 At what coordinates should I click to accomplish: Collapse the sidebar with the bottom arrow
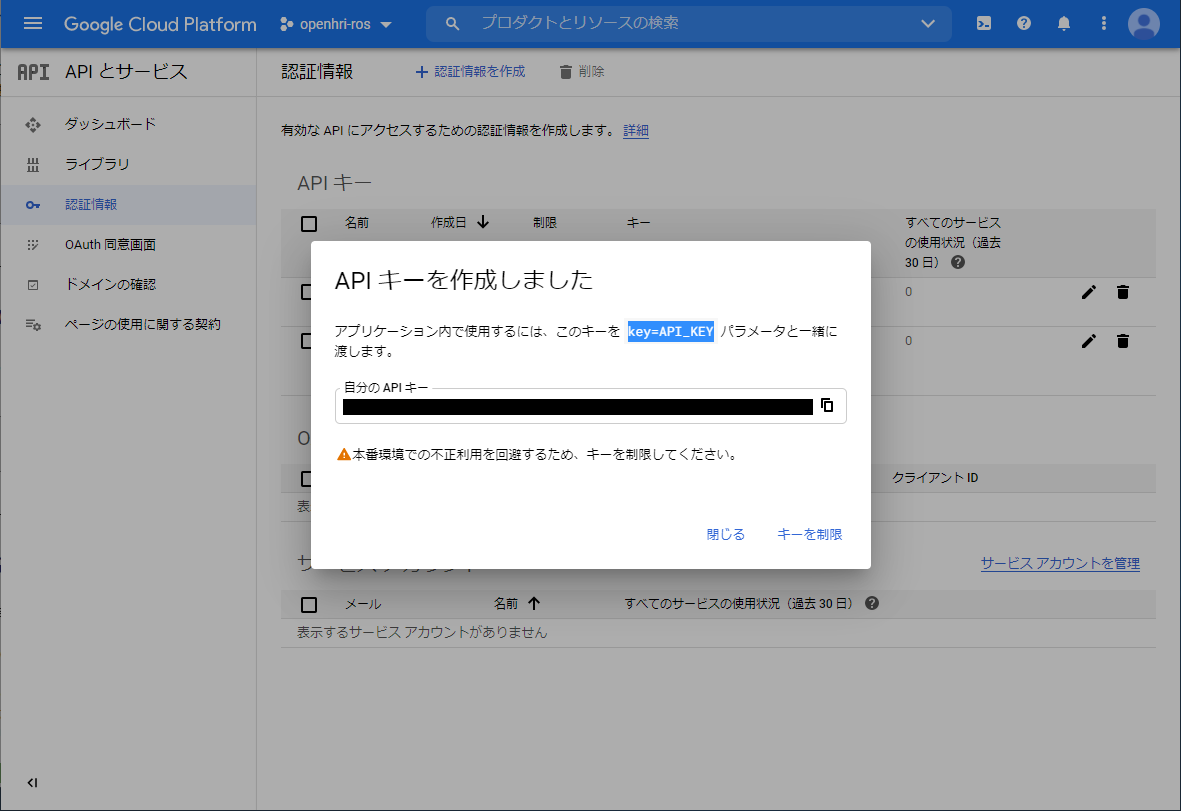pyautogui.click(x=32, y=782)
